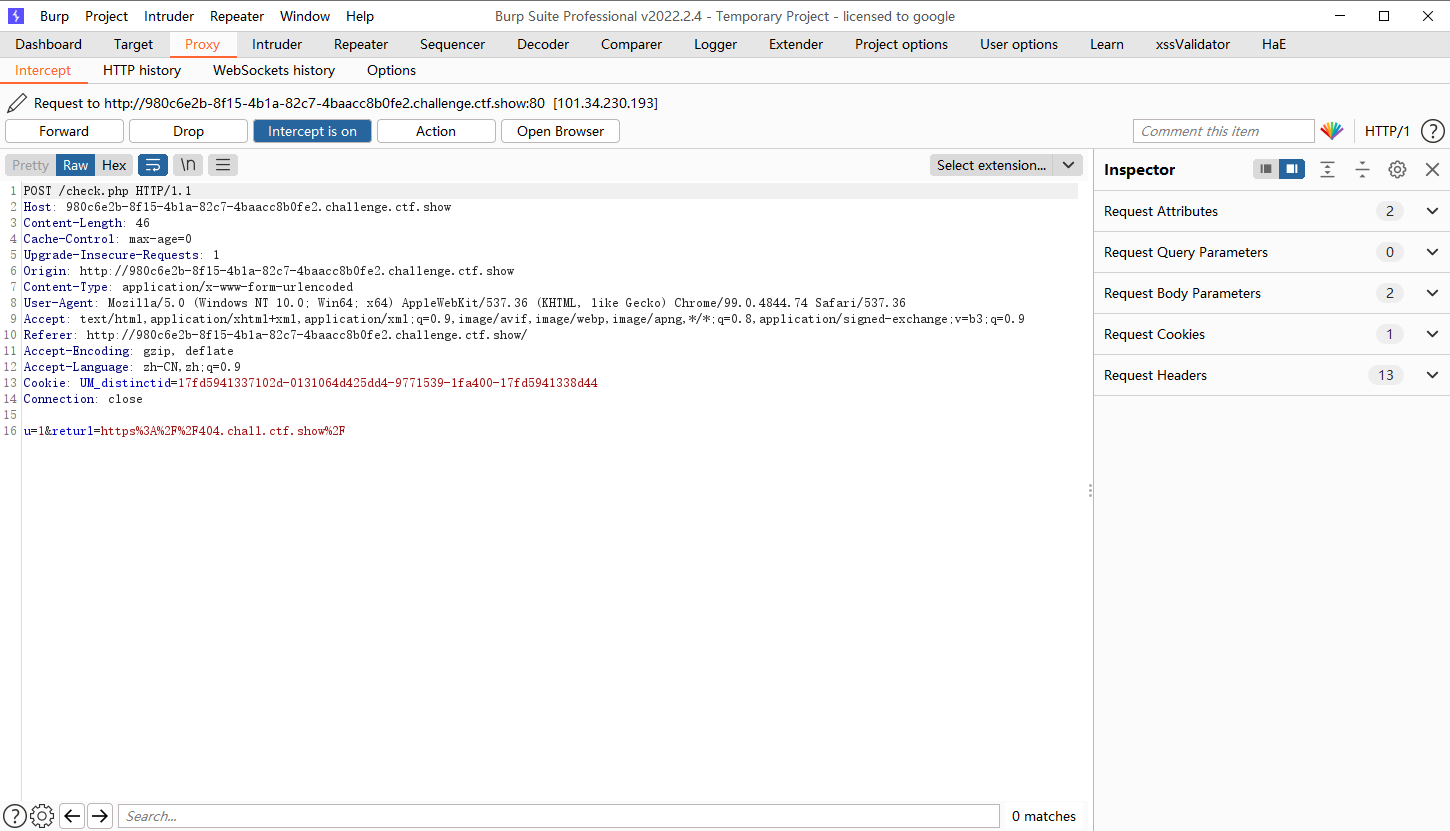Click the Cookie UM_distinctid header line
The height and width of the screenshot is (831, 1450).
(310, 382)
